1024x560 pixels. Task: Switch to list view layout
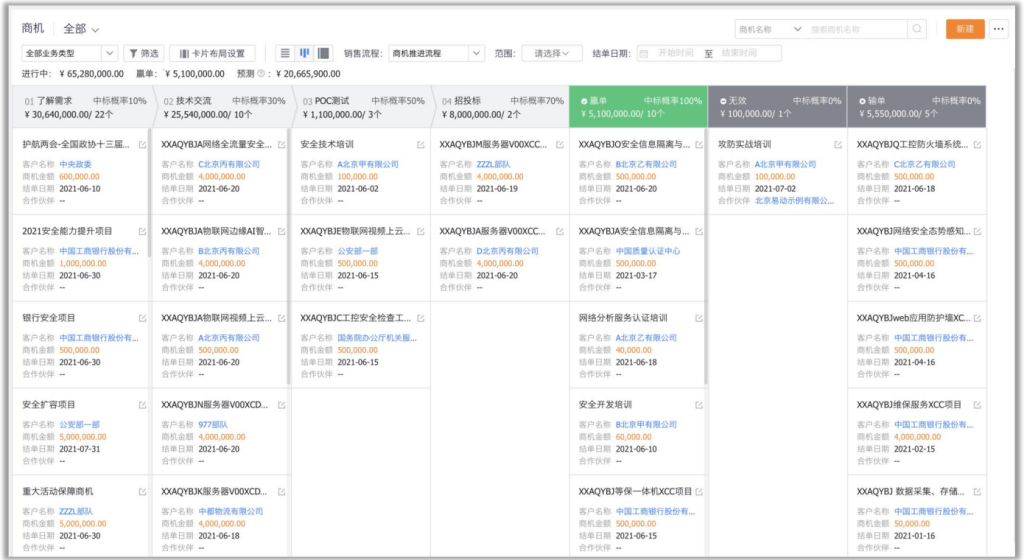coord(285,53)
